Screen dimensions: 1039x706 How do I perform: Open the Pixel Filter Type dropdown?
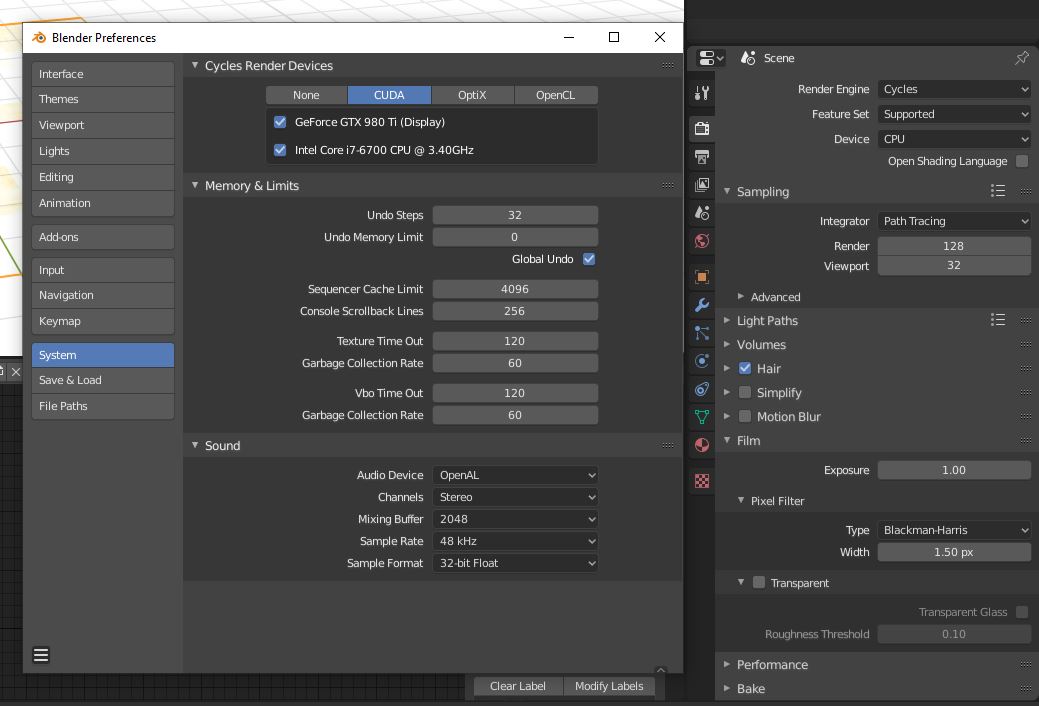954,530
